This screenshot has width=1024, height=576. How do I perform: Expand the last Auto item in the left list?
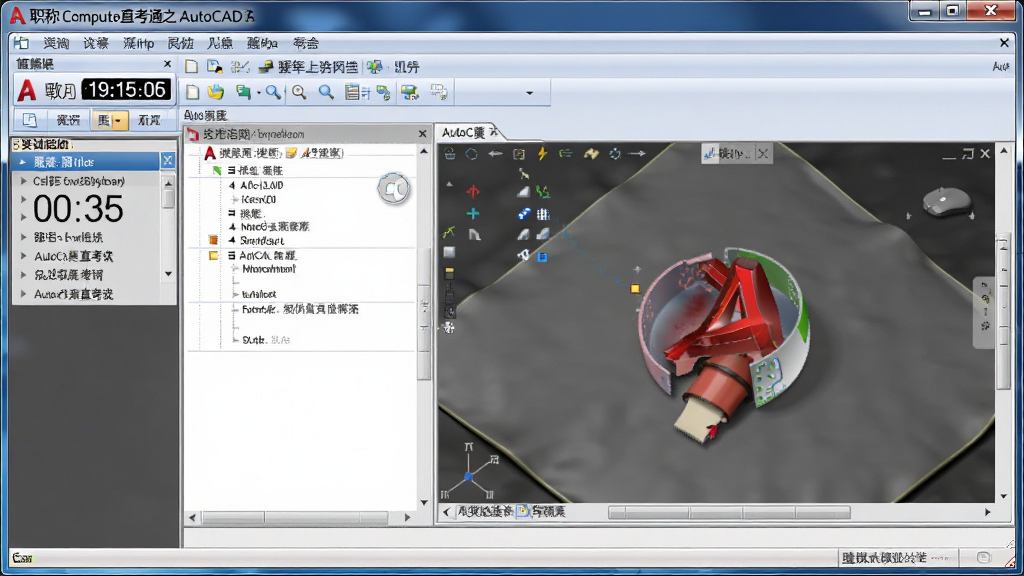pos(24,294)
